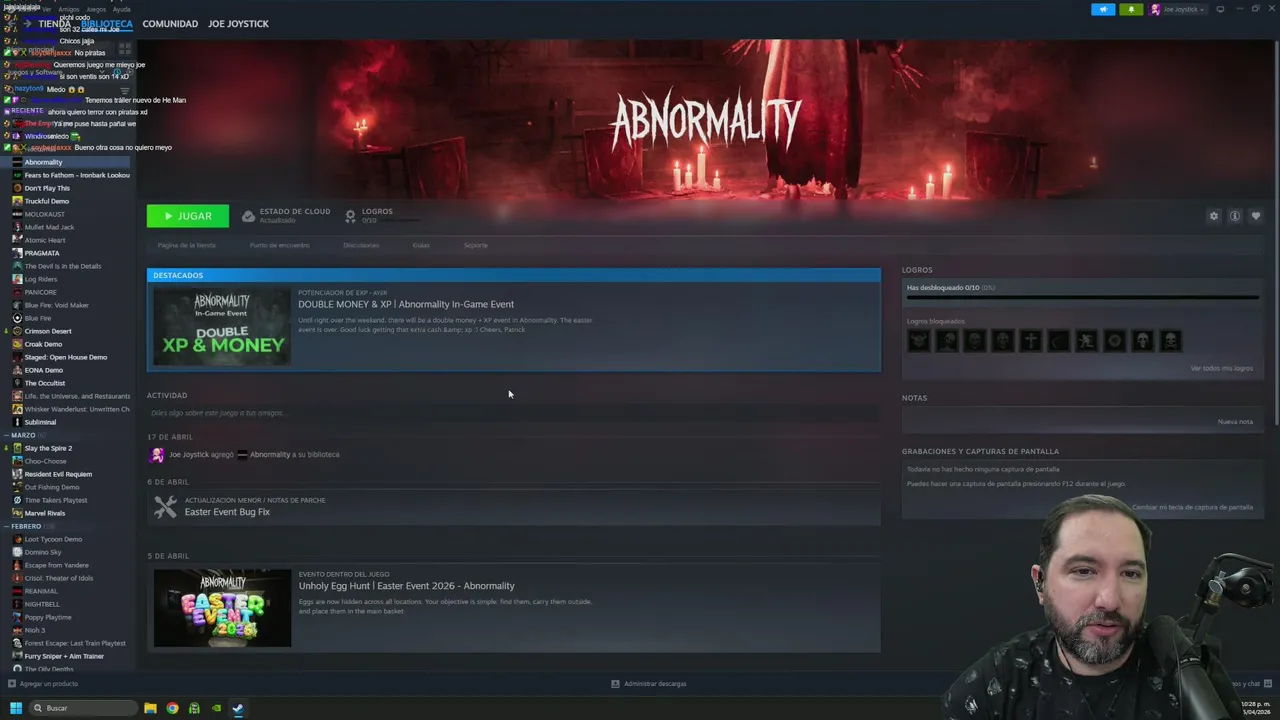
Task: Open Unholy Egg Hunt Easter Event title
Action: point(406,586)
